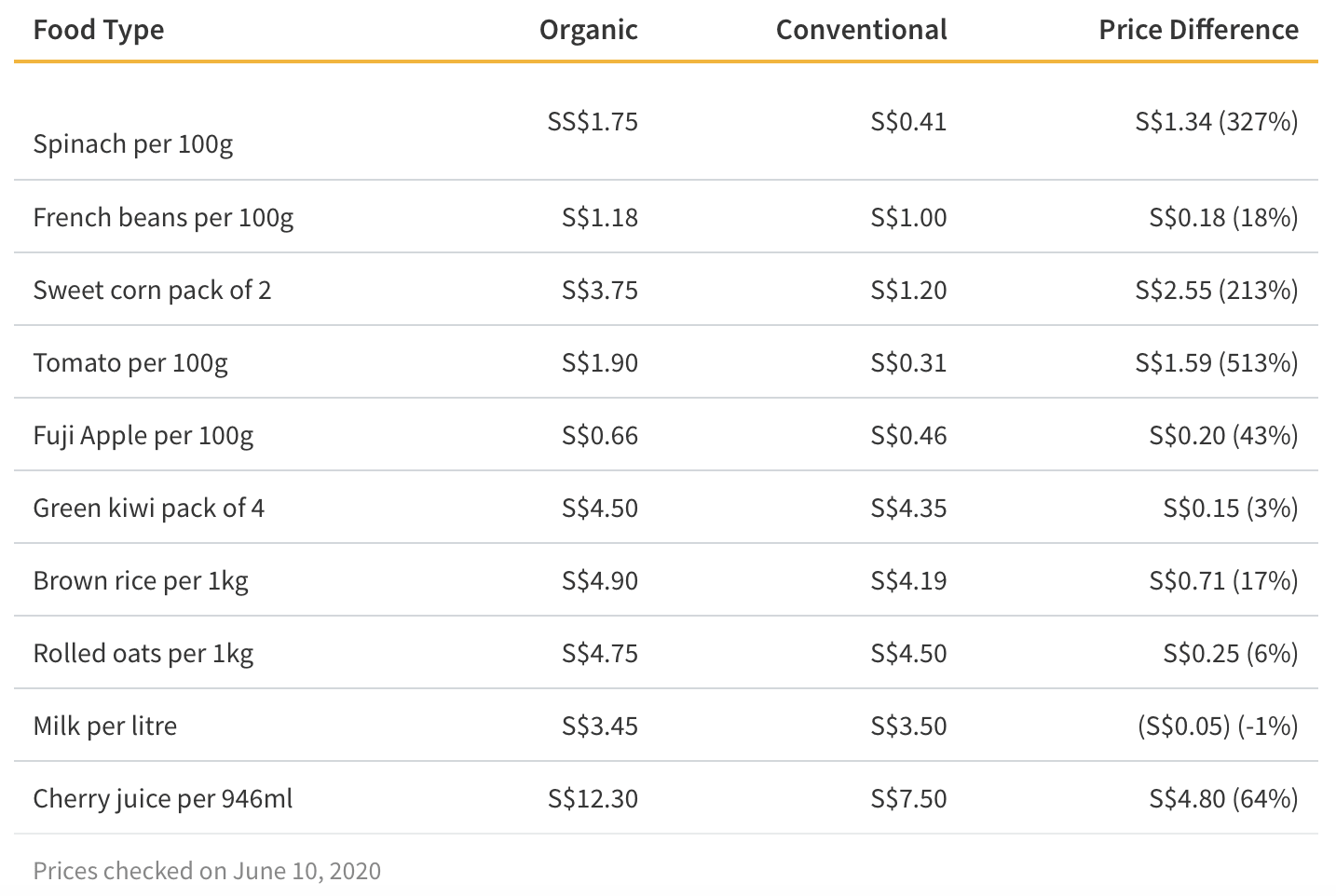Viewport: 1336px width, 896px height.
Task: Select the Rolled oats per 1kg label
Action: [x=143, y=653]
